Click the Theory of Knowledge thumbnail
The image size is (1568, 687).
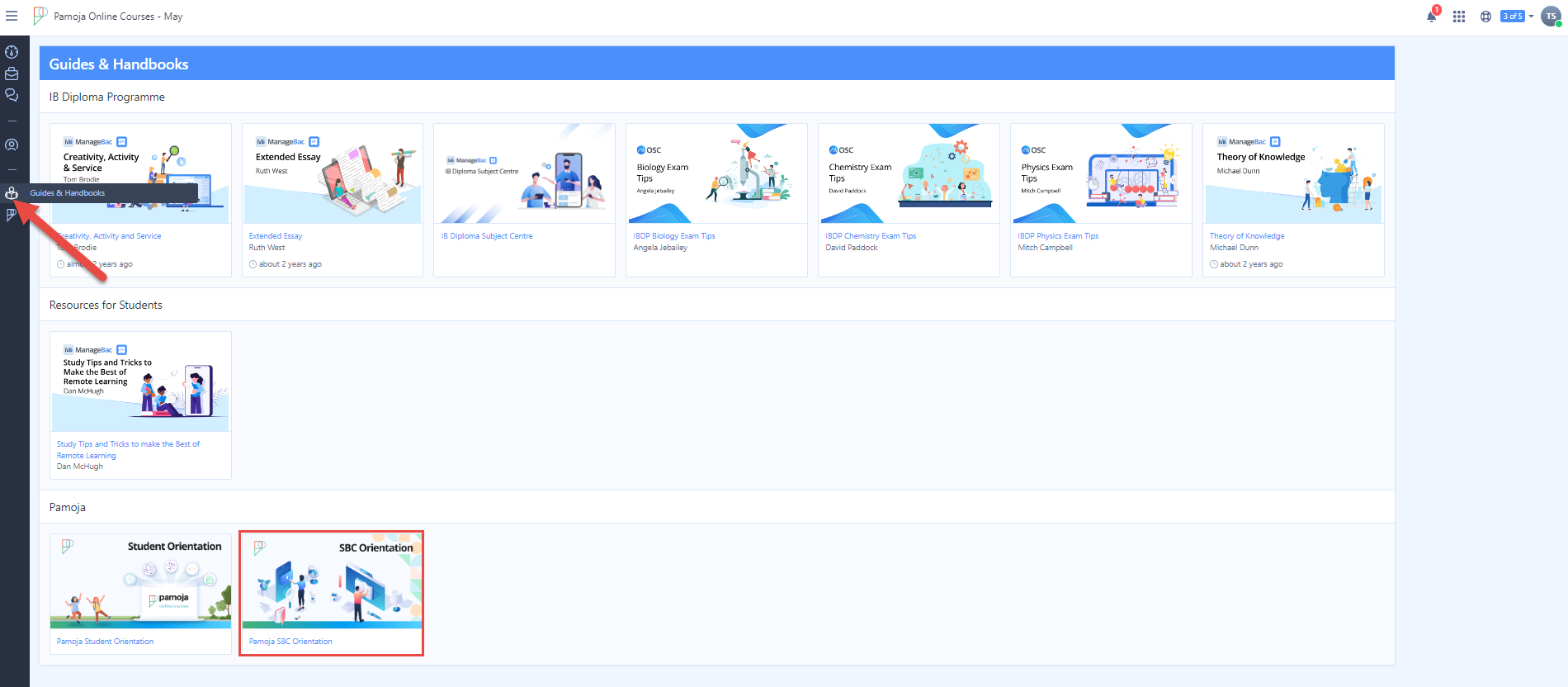click(1293, 173)
